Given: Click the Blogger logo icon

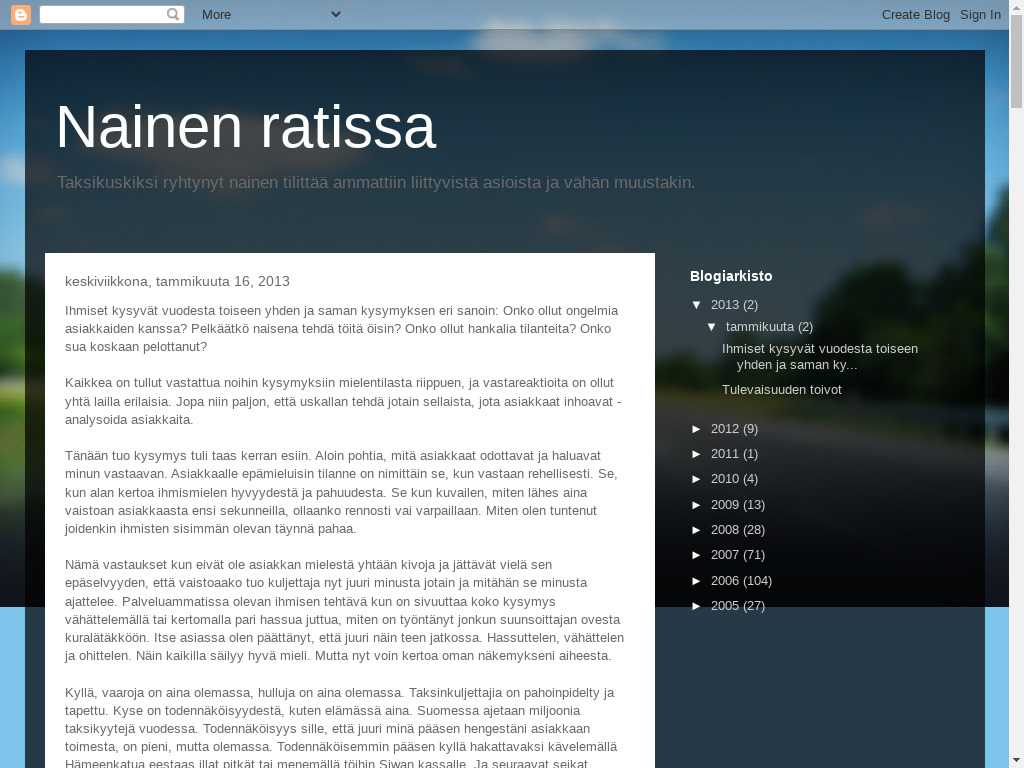Looking at the screenshot, I should (x=20, y=14).
